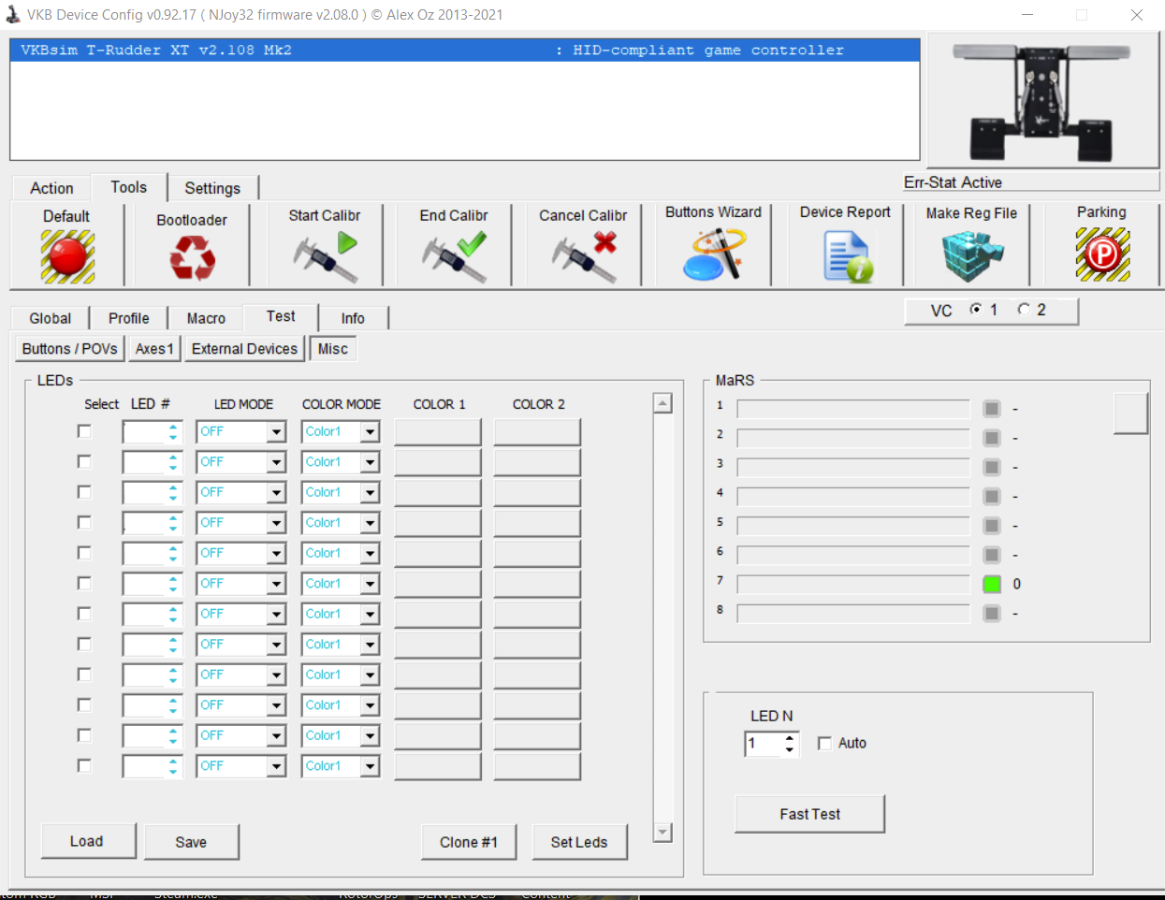Click COLOR 1 swatch in second LED row
The image size is (1165, 900).
(x=438, y=462)
